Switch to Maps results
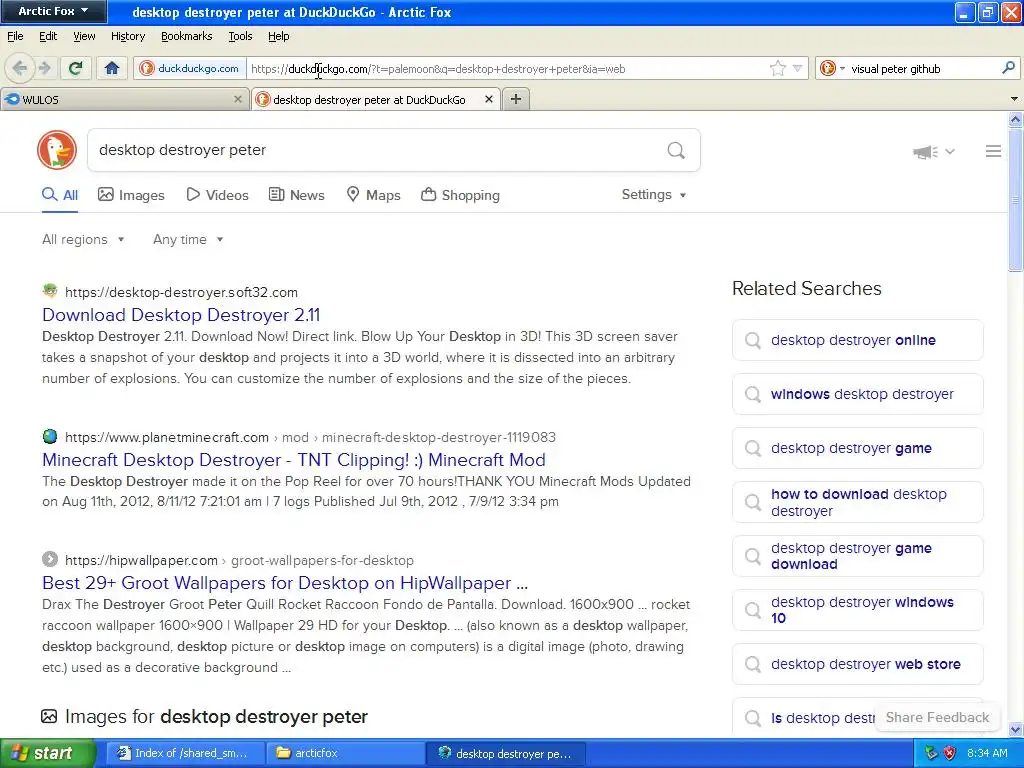Image resolution: width=1024 pixels, height=768 pixels. click(x=373, y=195)
